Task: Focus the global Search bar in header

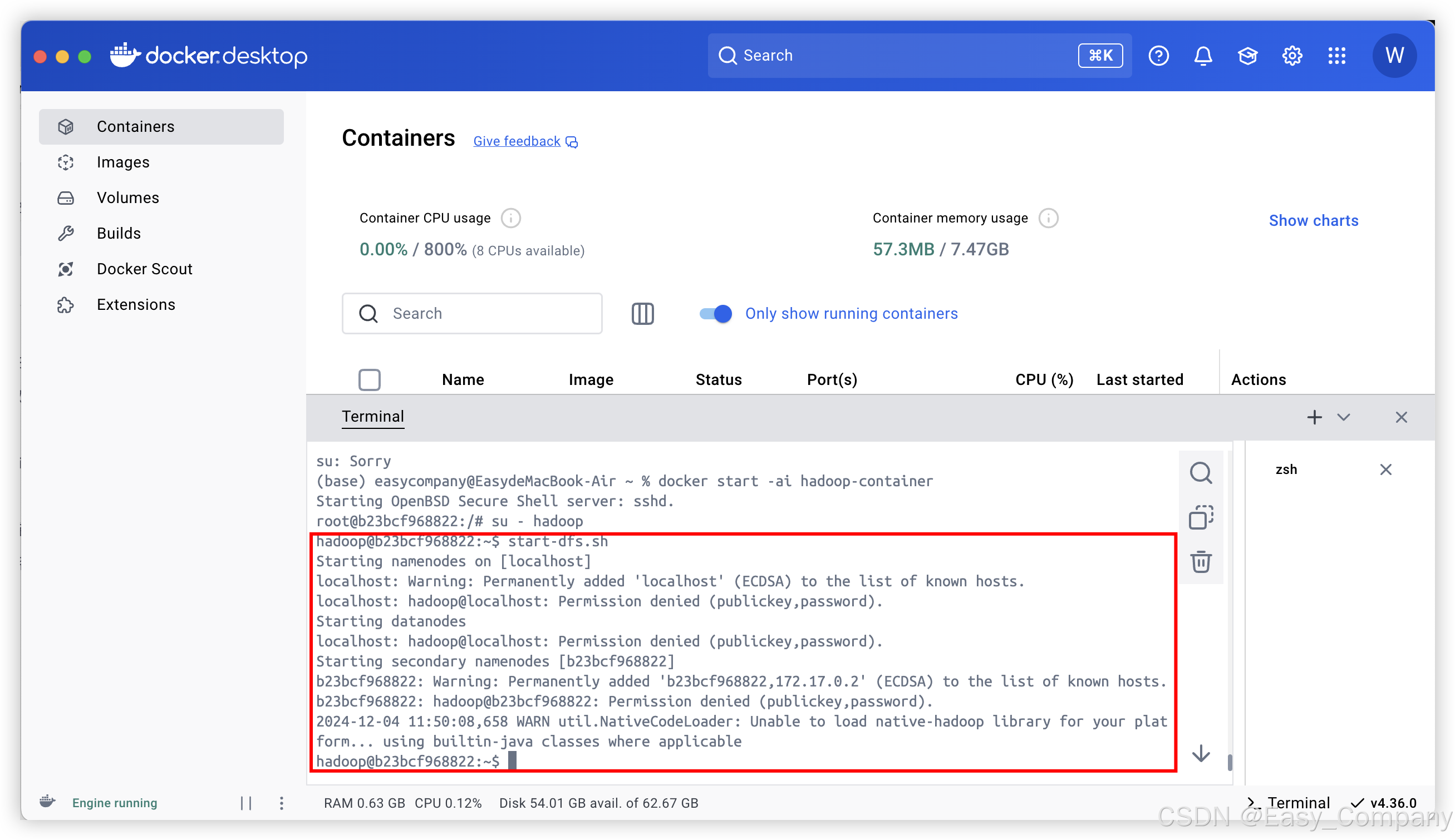Action: [x=918, y=56]
